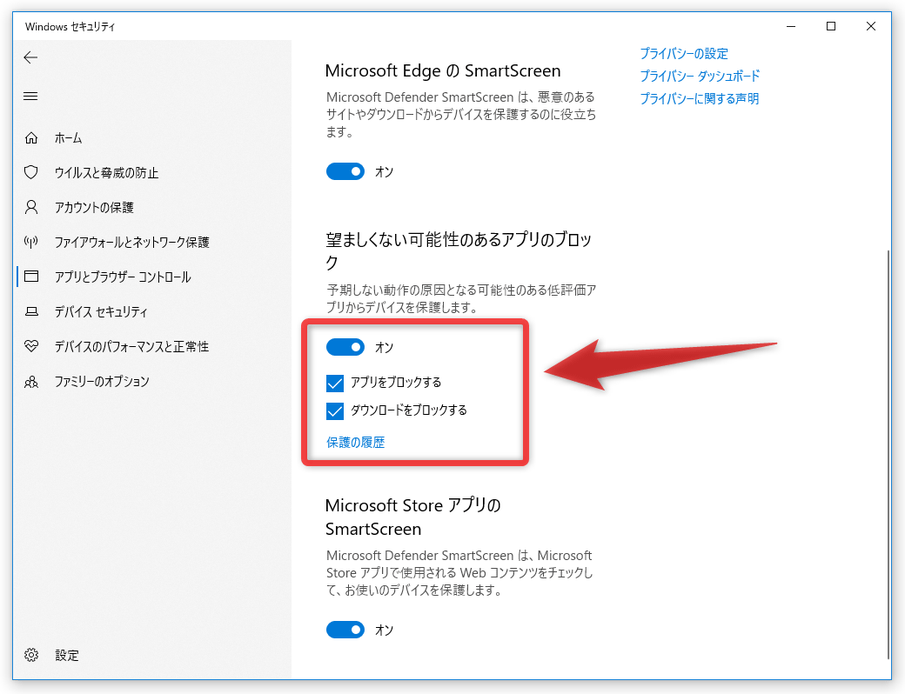The width and height of the screenshot is (905, 694).
Task: Minimize the Windows セキュリティ window
Action: pos(791,26)
